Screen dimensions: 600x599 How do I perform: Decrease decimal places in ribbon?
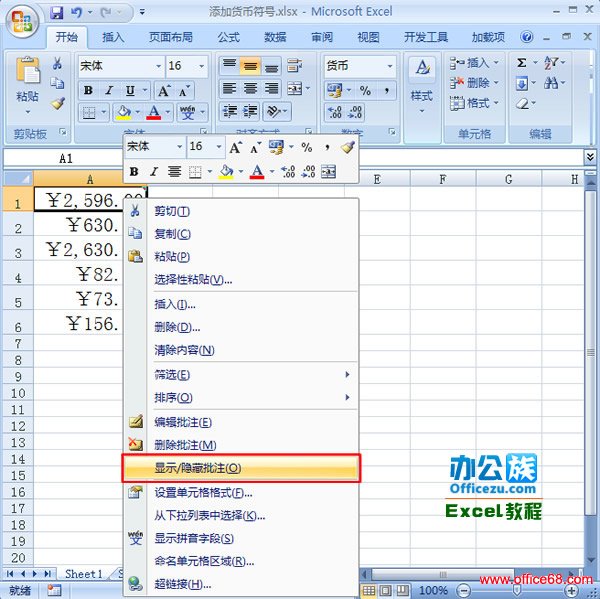pos(355,113)
